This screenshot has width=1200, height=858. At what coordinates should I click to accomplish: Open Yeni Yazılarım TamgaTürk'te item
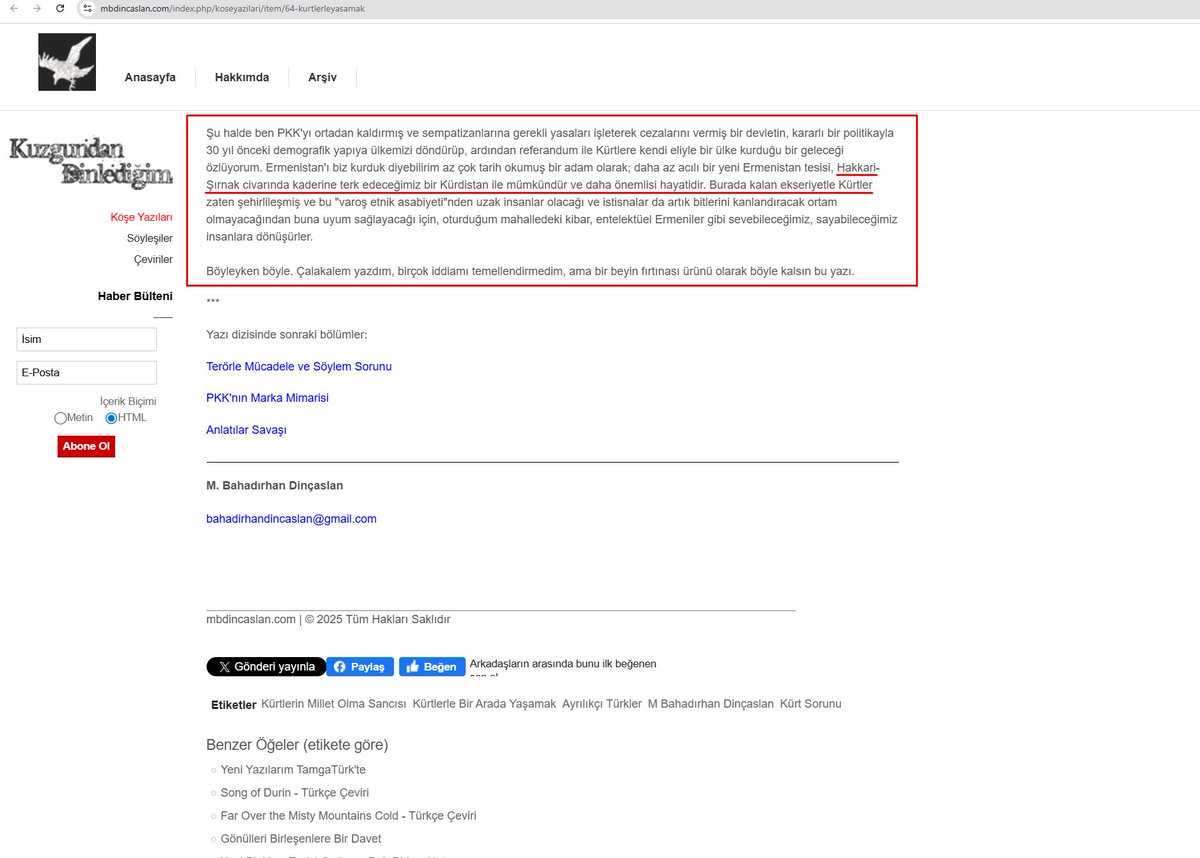[x=293, y=770]
